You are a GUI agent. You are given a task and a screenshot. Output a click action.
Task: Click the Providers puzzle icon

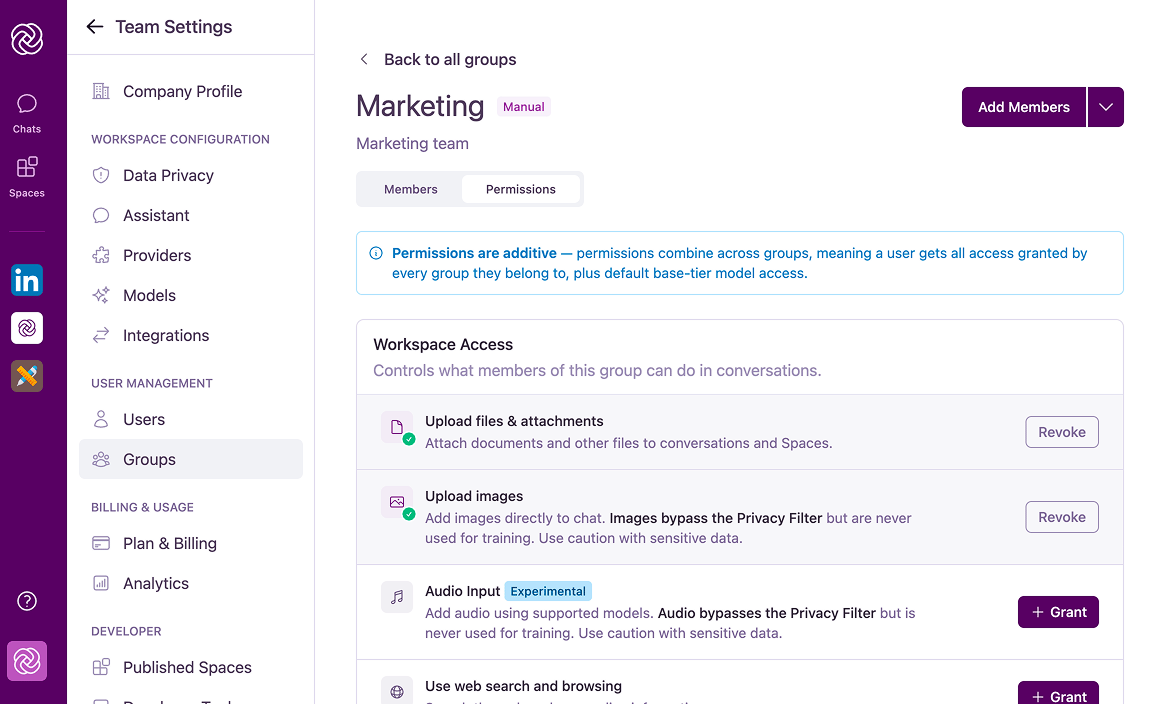pyautogui.click(x=101, y=255)
